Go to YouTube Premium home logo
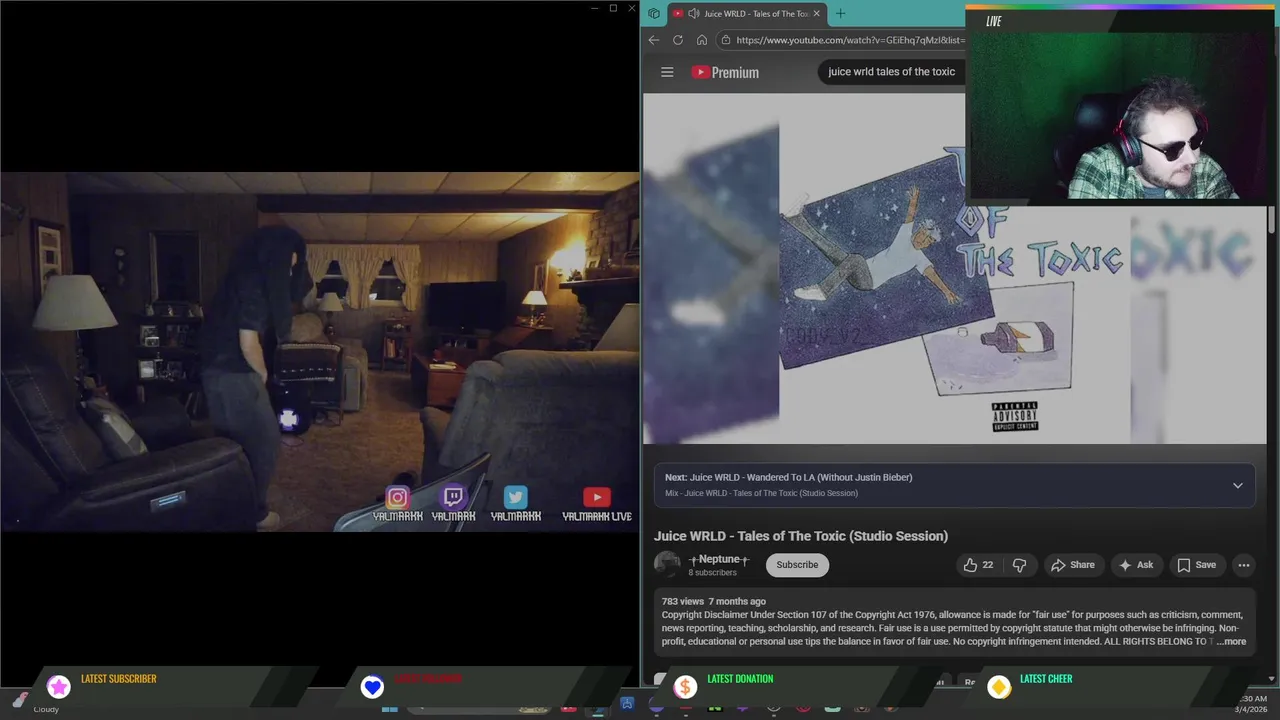The width and height of the screenshot is (1280, 720). tap(725, 72)
